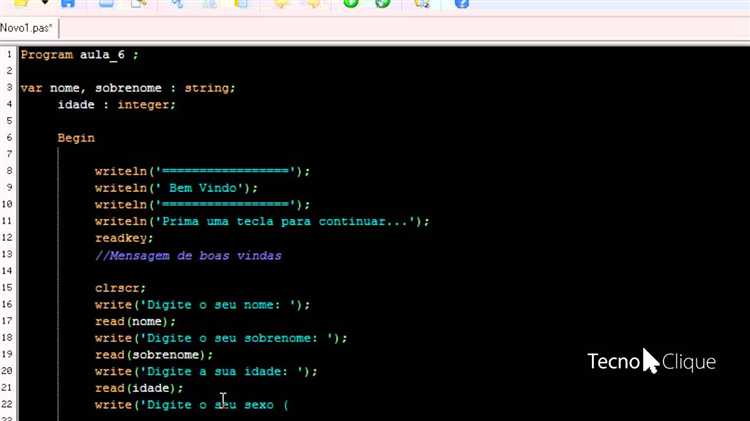This screenshot has width=750, height=421.
Task: Click the cut scissors icon in the toolbar
Action: 177,4
